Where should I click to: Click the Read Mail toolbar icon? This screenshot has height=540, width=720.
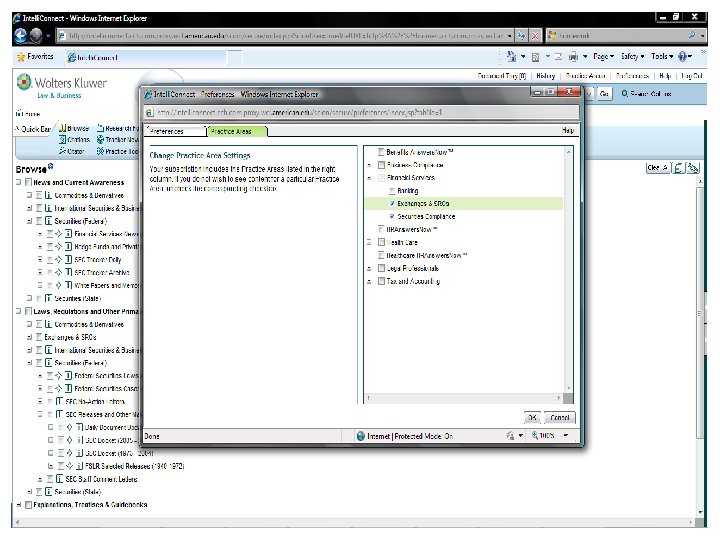tap(558, 57)
